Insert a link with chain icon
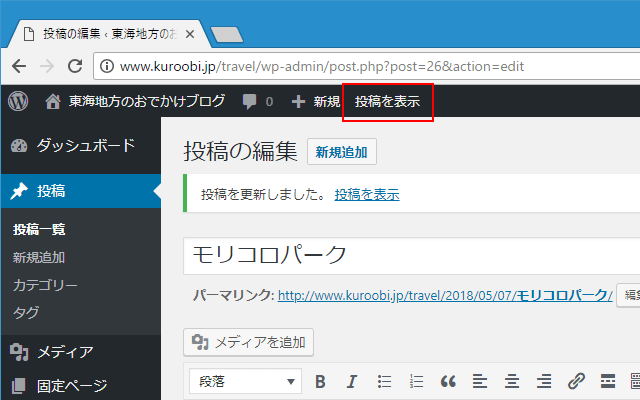The height and width of the screenshot is (400, 640). [x=576, y=381]
